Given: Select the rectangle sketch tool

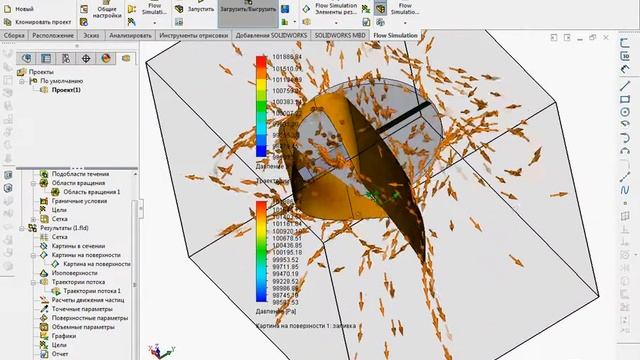Looking at the screenshot, I should point(625,99).
